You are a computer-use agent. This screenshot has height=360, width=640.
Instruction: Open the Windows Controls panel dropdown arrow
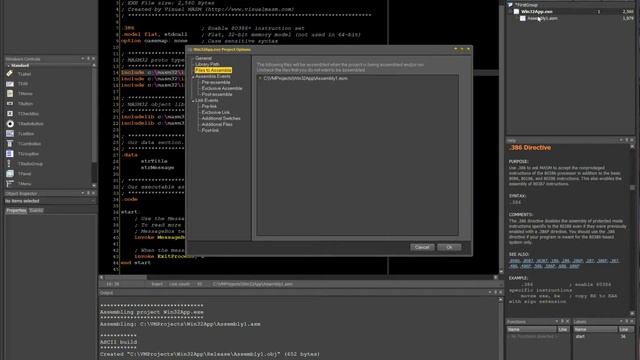(x=82, y=59)
